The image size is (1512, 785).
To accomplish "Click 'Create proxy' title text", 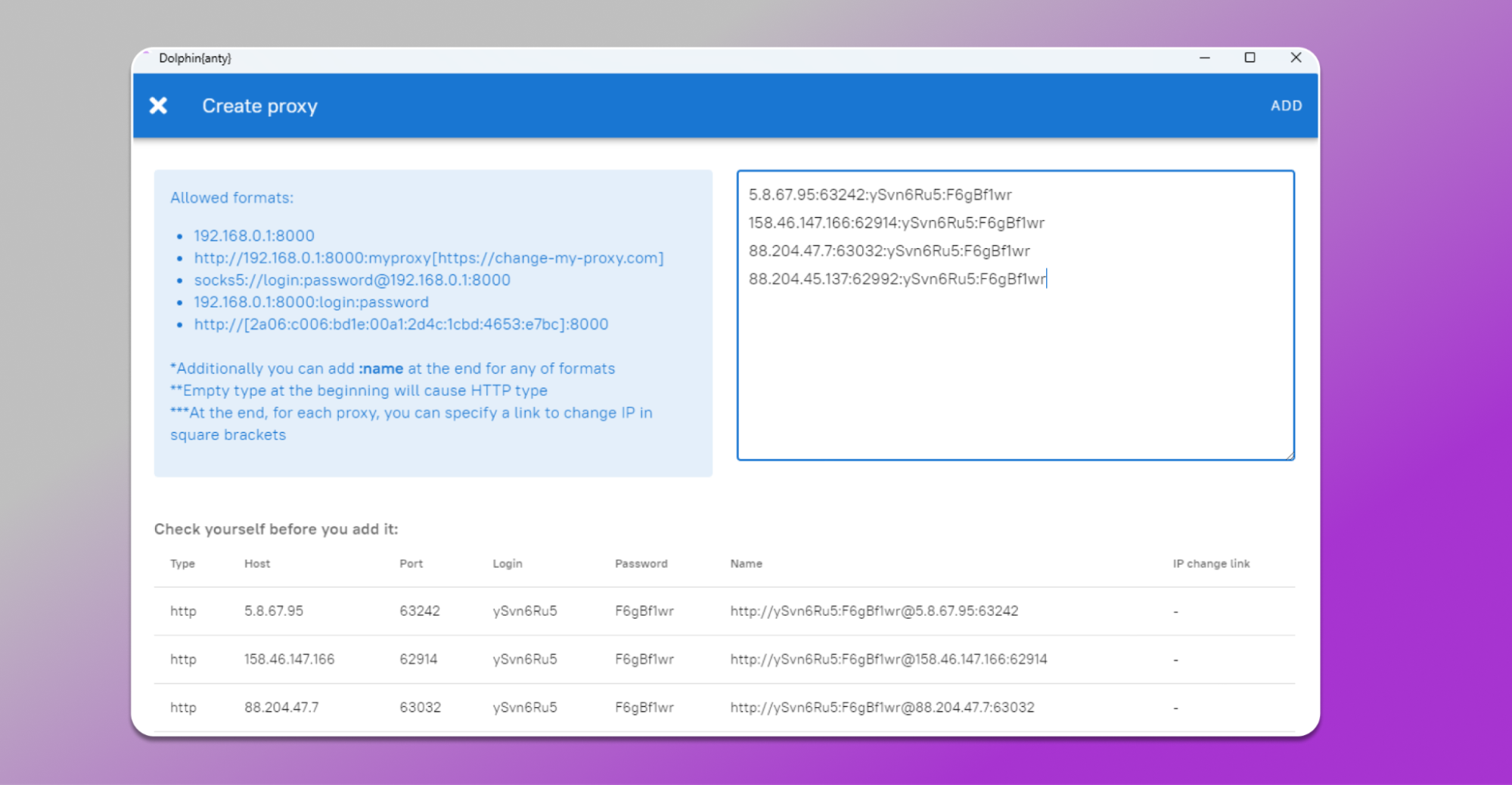I will click(259, 106).
